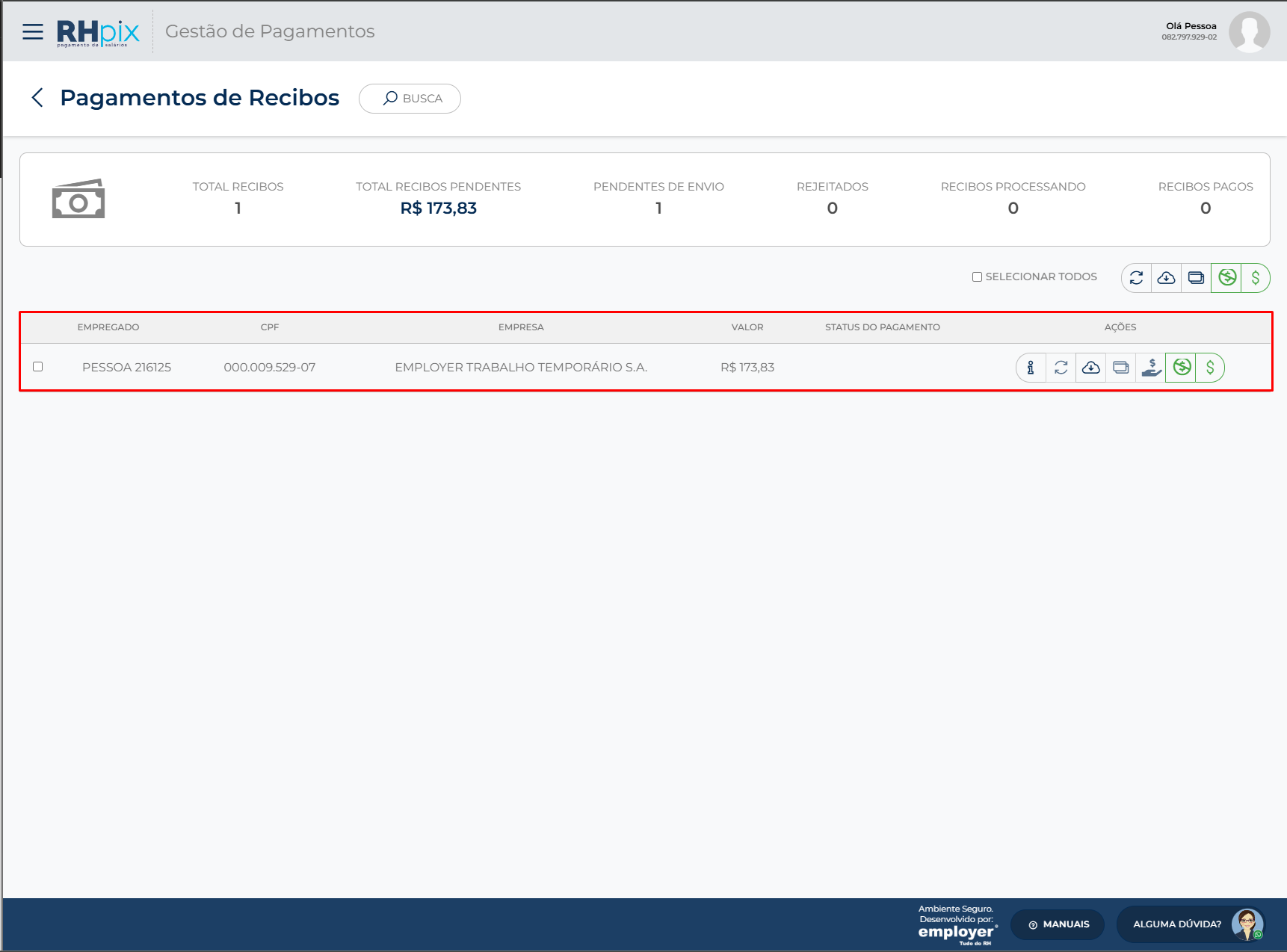The height and width of the screenshot is (952, 1287).
Task: Click the RHpix logo
Action: pyautogui.click(x=98, y=32)
